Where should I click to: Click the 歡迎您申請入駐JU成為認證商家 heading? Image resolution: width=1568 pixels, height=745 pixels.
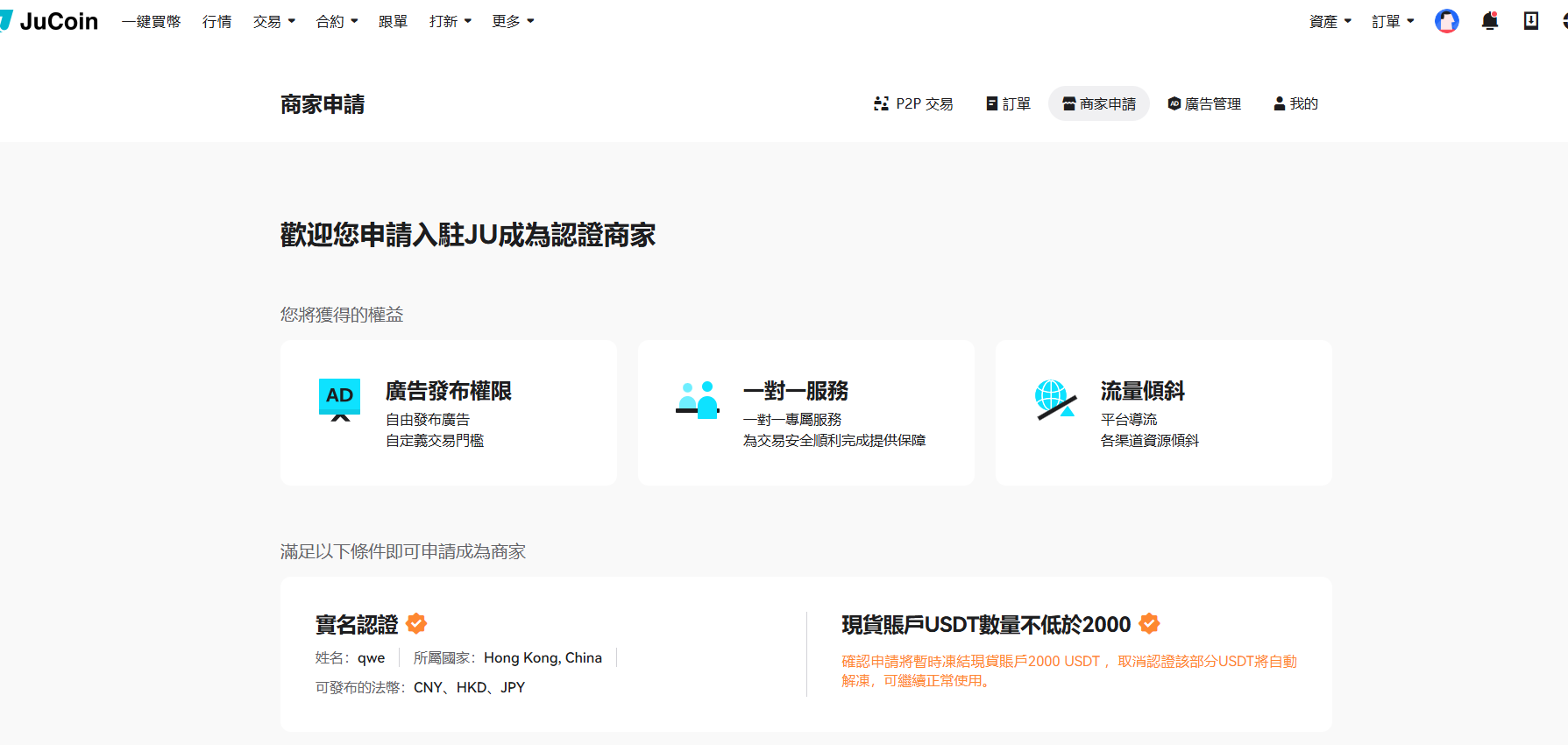point(468,235)
